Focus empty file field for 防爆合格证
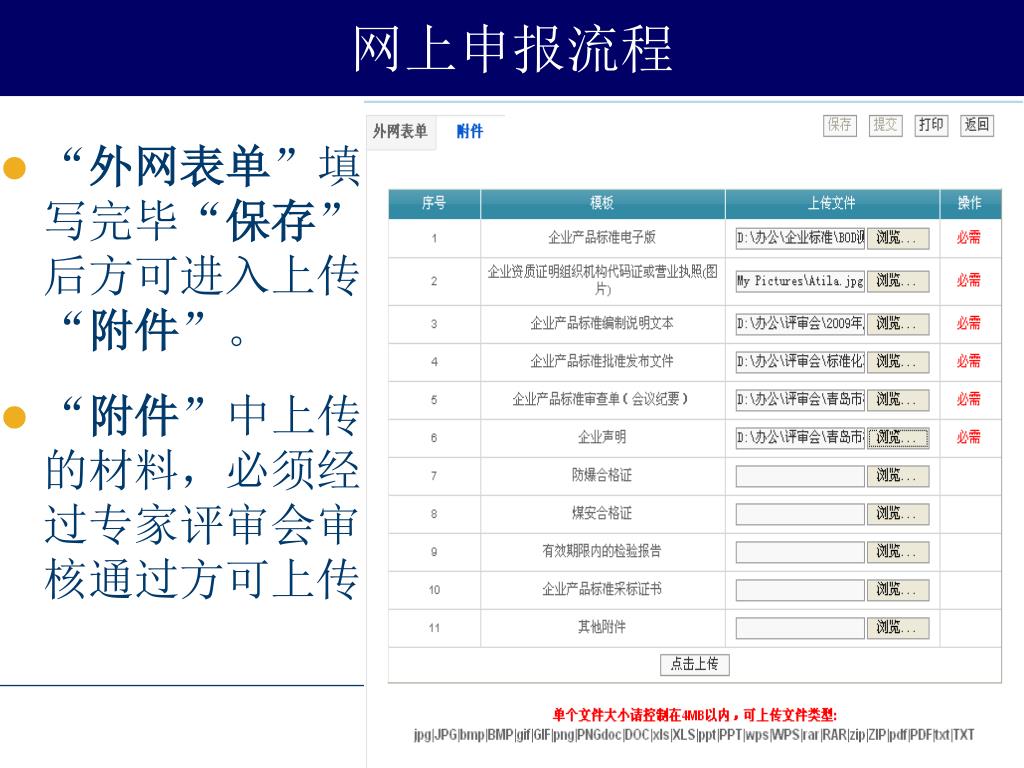Image resolution: width=1024 pixels, height=768 pixels. point(800,475)
